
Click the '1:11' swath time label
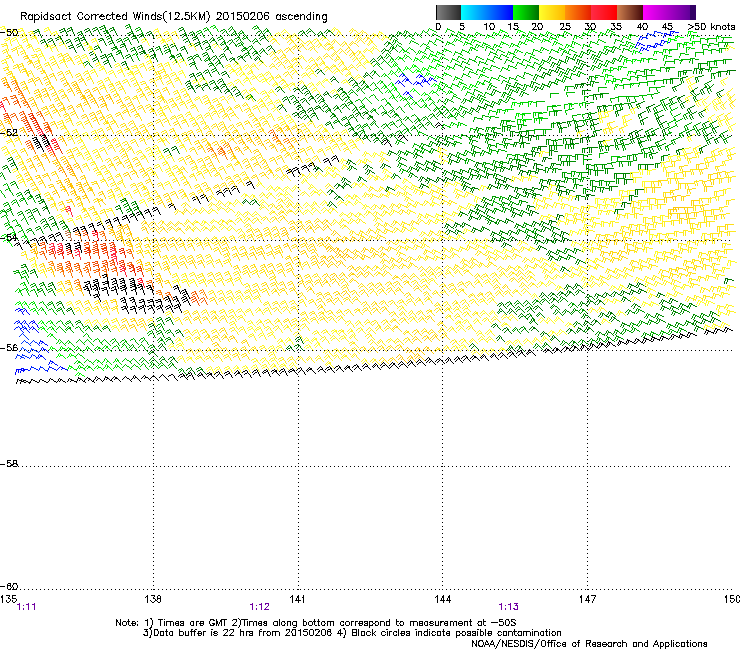point(26,607)
